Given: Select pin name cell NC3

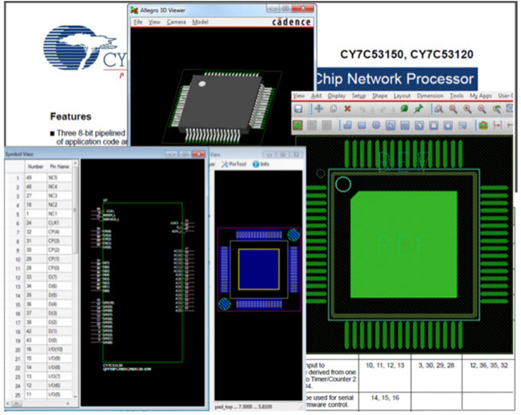Looking at the screenshot, I should 59,196.
